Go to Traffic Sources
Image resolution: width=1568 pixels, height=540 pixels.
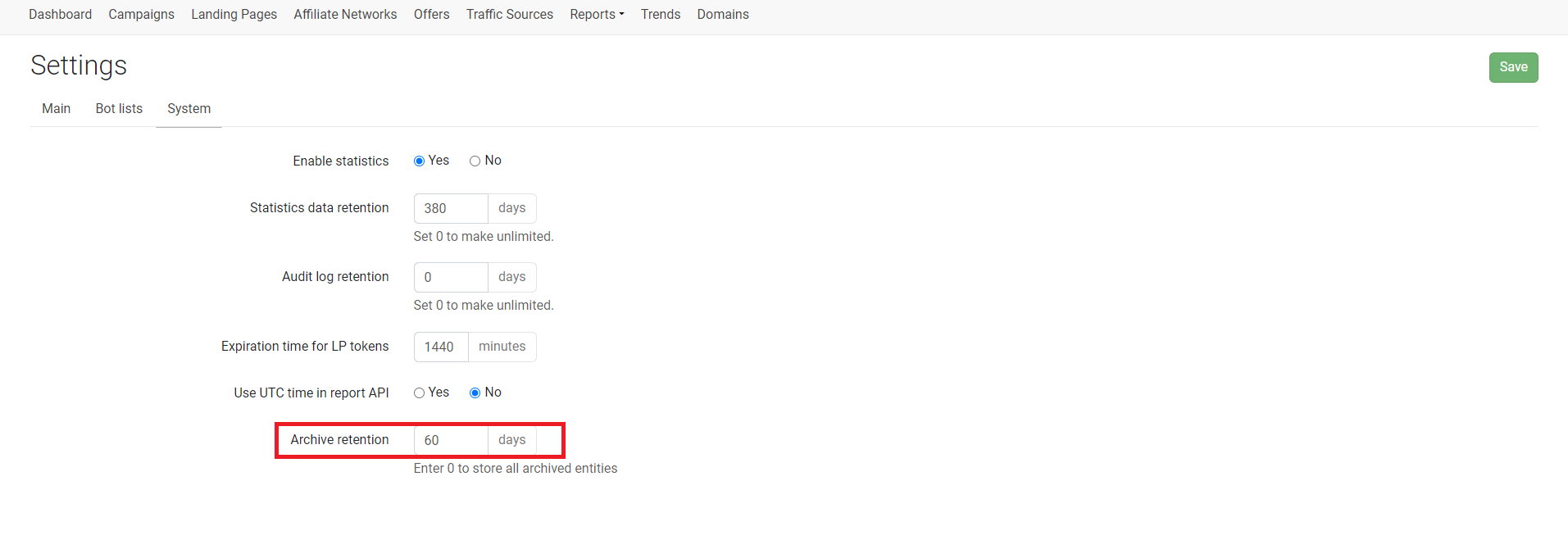510,15
